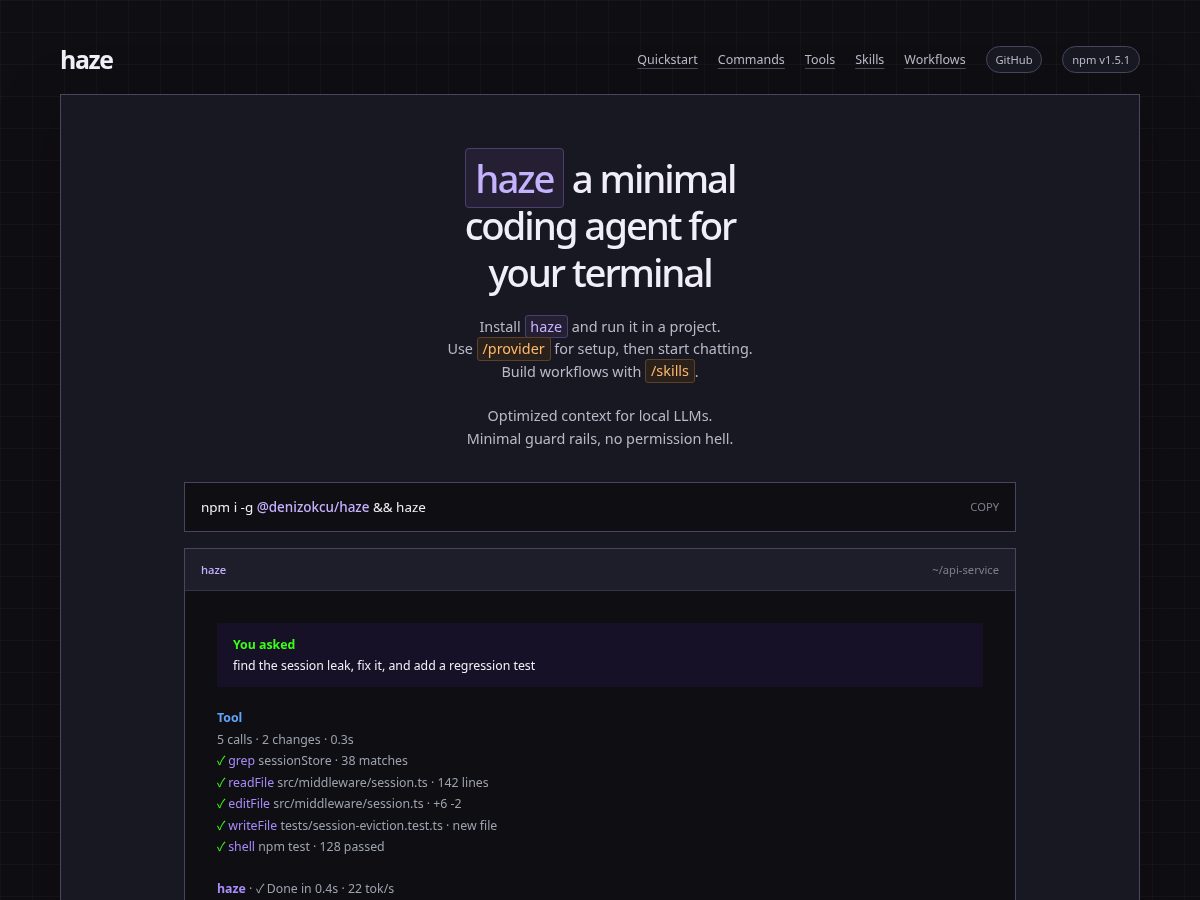Click the /skills code tag
Image resolution: width=1200 pixels, height=900 pixels.
click(670, 371)
